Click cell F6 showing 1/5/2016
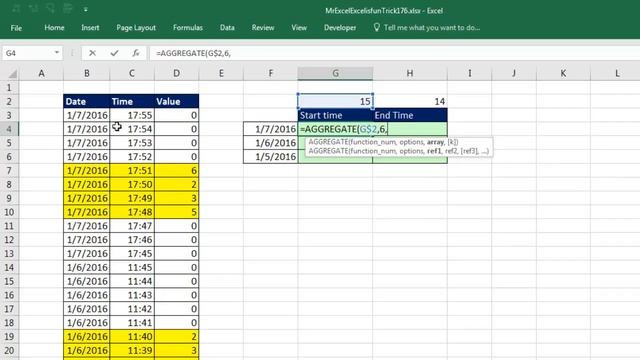640x360 pixels. pyautogui.click(x=271, y=157)
